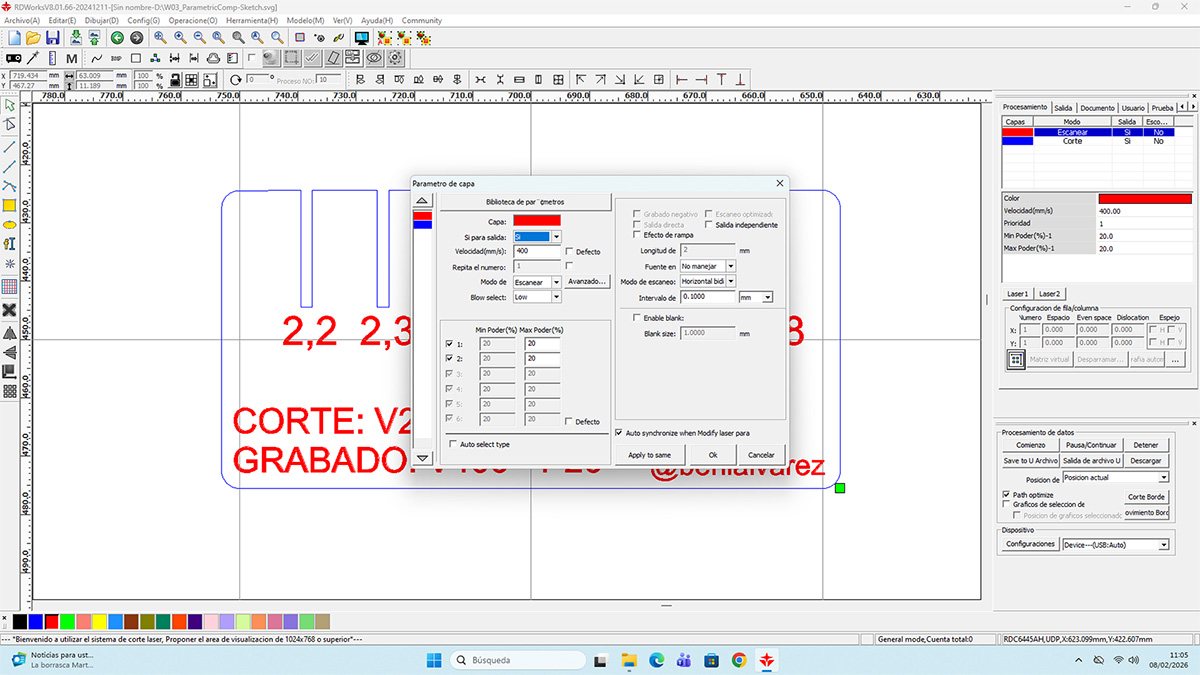Screen dimensions: 1200x675
Task: Check the Enable blank option
Action: point(635,318)
